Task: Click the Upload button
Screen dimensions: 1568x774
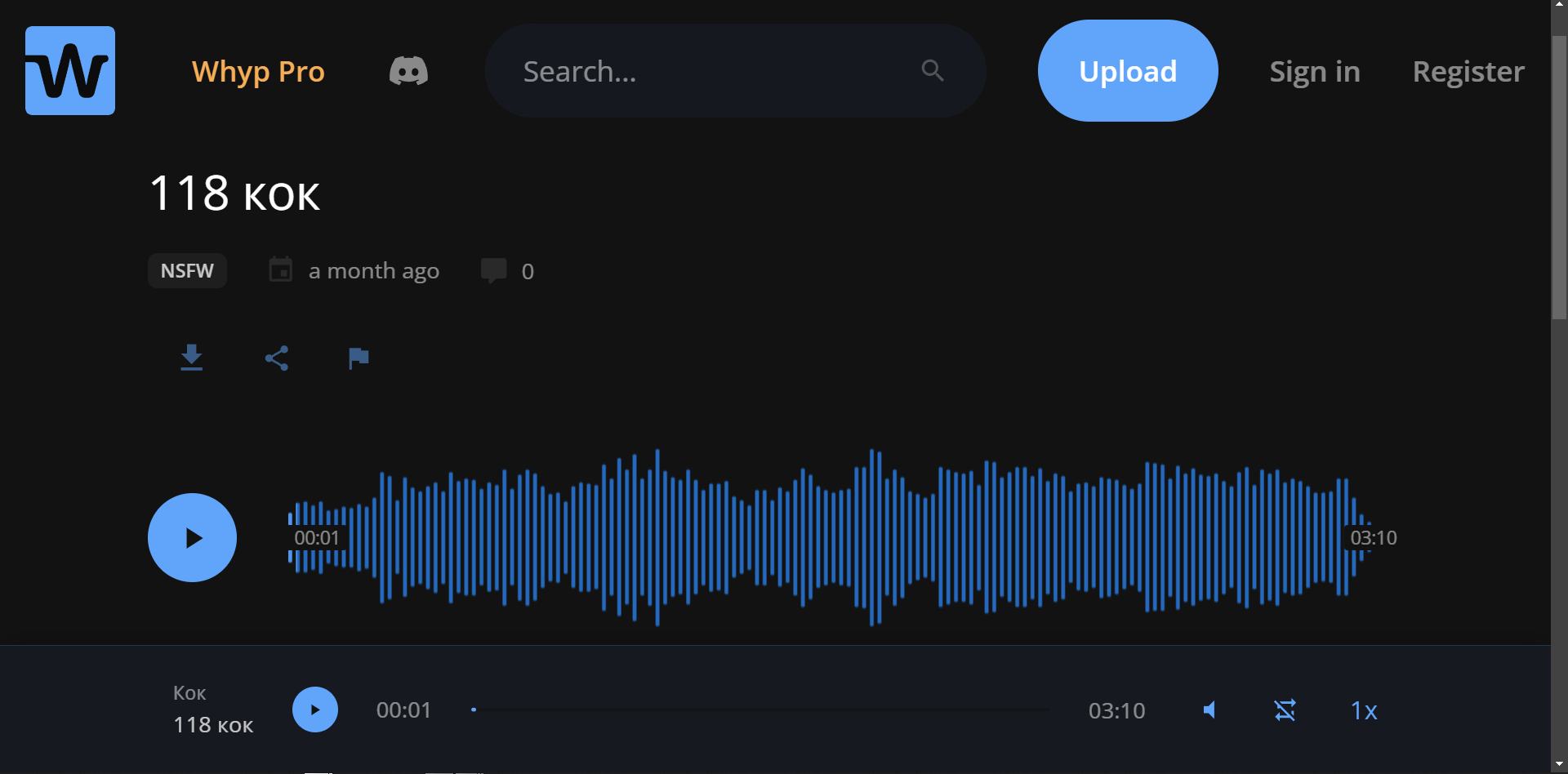Action: coord(1127,71)
